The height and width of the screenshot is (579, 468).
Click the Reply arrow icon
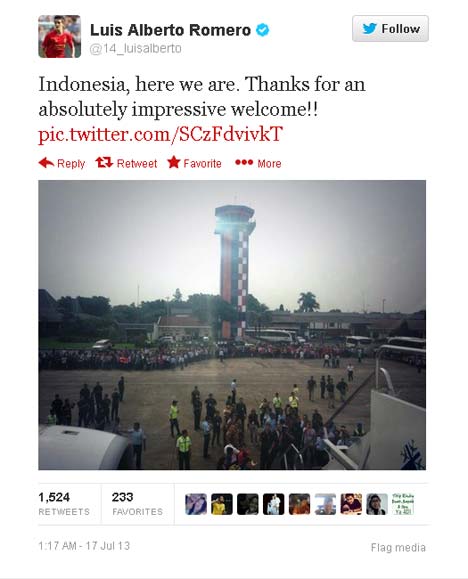coord(46,162)
